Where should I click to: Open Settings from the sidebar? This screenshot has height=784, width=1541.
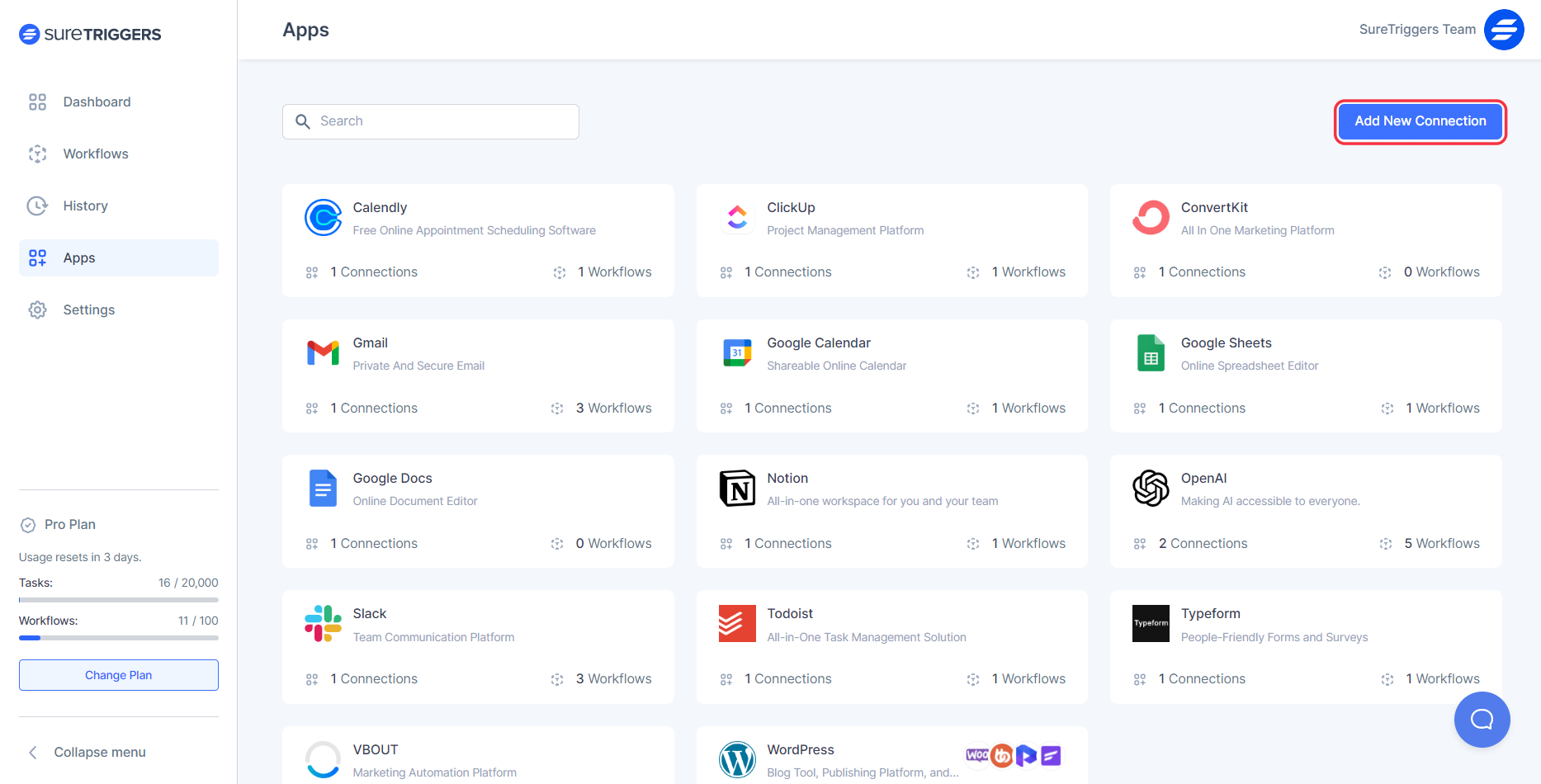(x=119, y=309)
